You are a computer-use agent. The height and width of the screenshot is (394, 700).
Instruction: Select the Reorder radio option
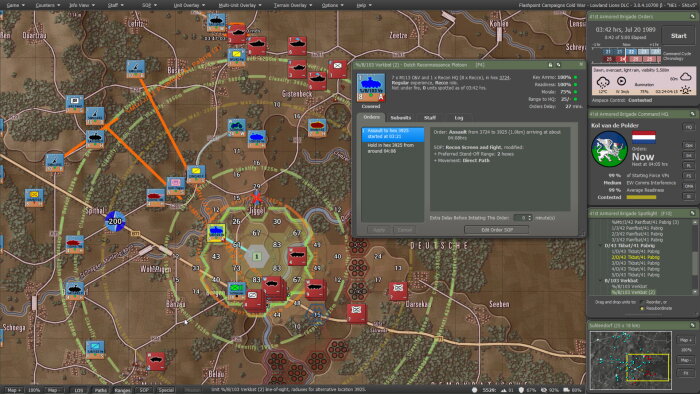642,302
